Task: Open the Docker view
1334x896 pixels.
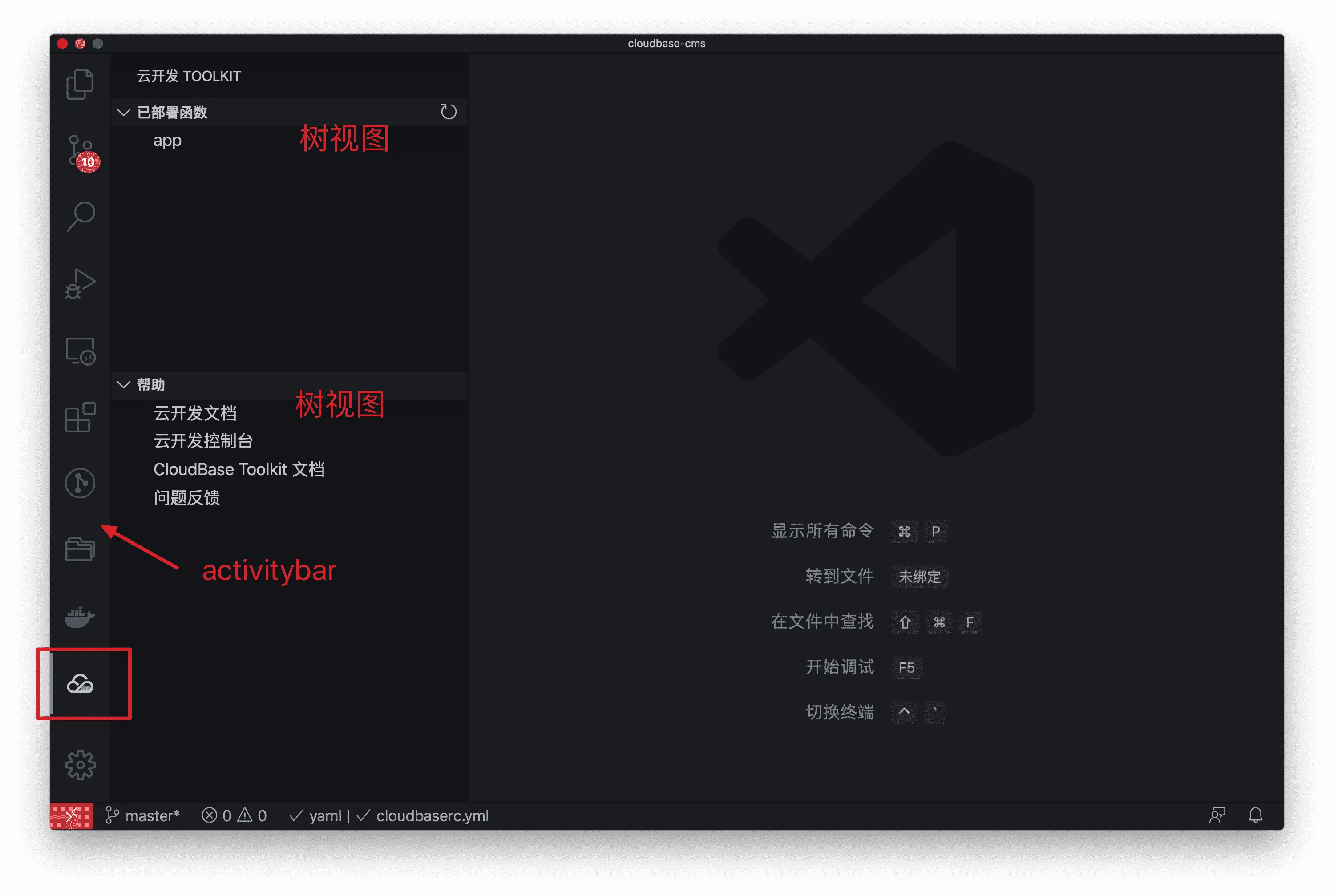Action: tap(80, 617)
